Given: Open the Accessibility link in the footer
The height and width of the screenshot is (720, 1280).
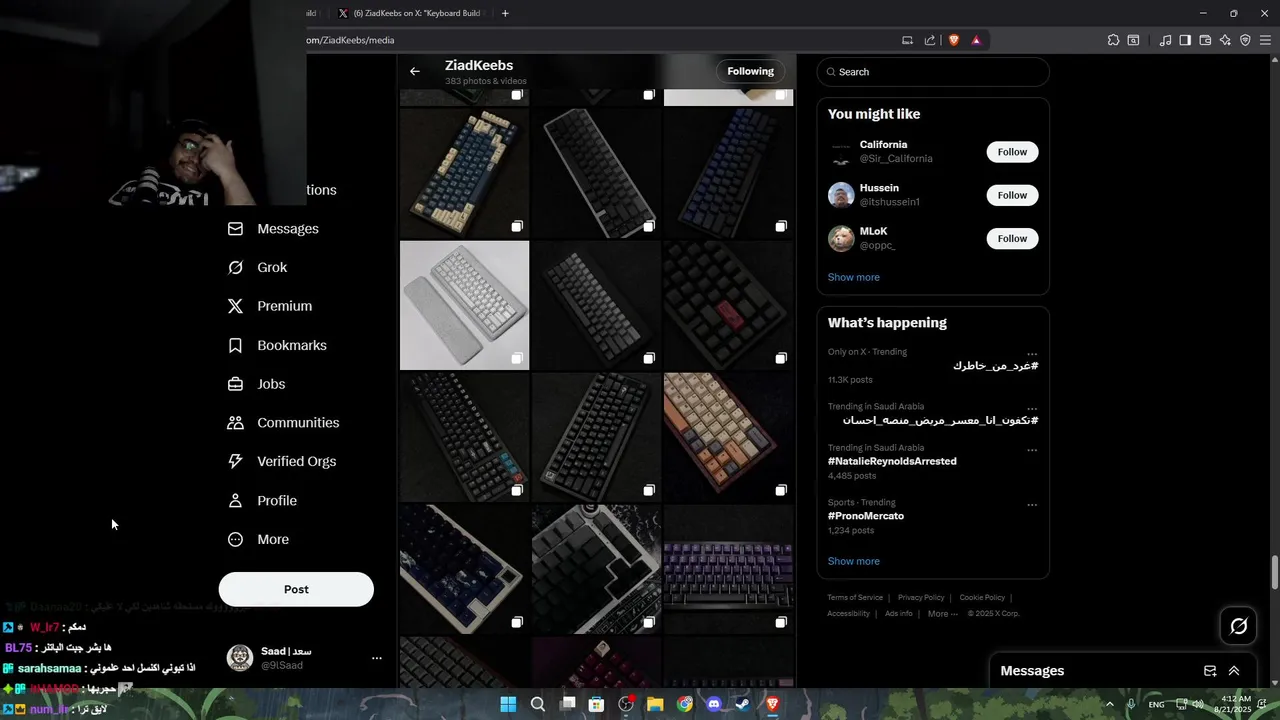Looking at the screenshot, I should [x=848, y=614].
